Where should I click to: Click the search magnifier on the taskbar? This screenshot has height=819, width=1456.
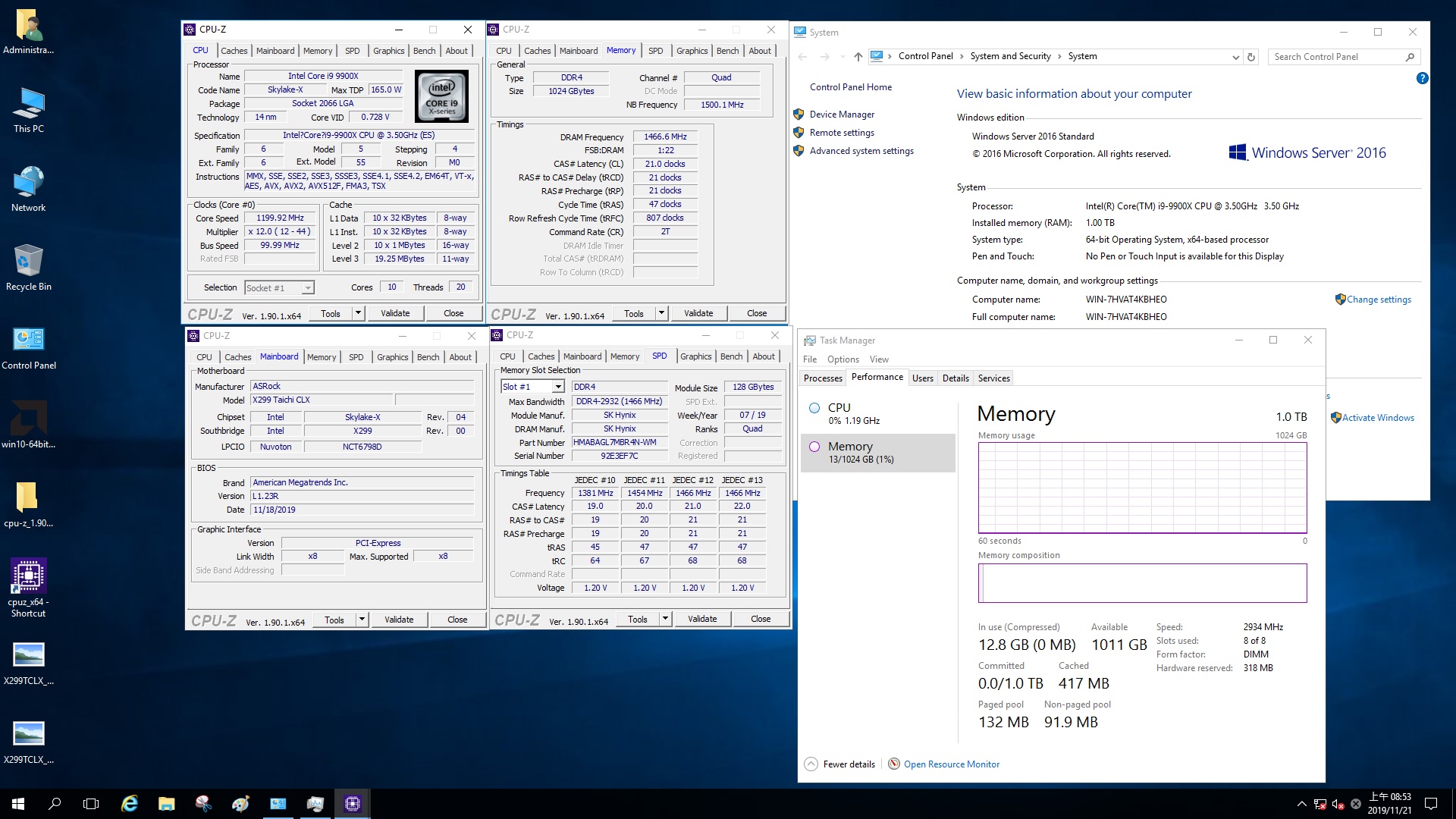click(55, 804)
